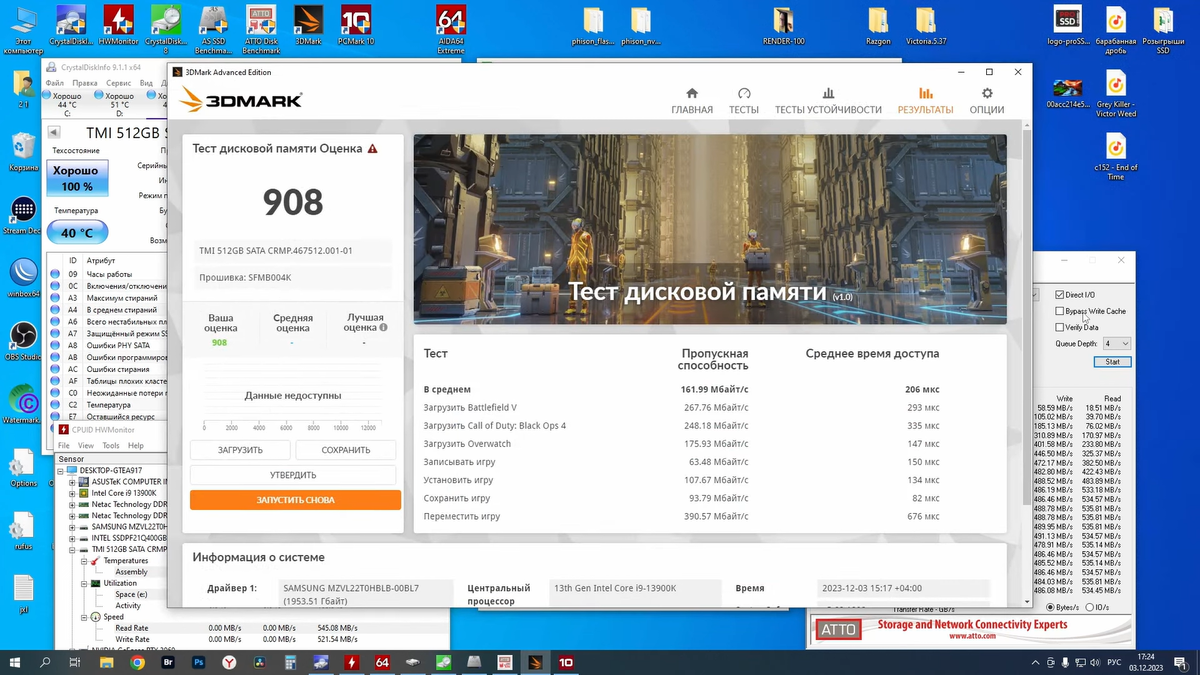1200x675 pixels.
Task: Open the 3DMark desktop shortcut
Action: pos(308,28)
